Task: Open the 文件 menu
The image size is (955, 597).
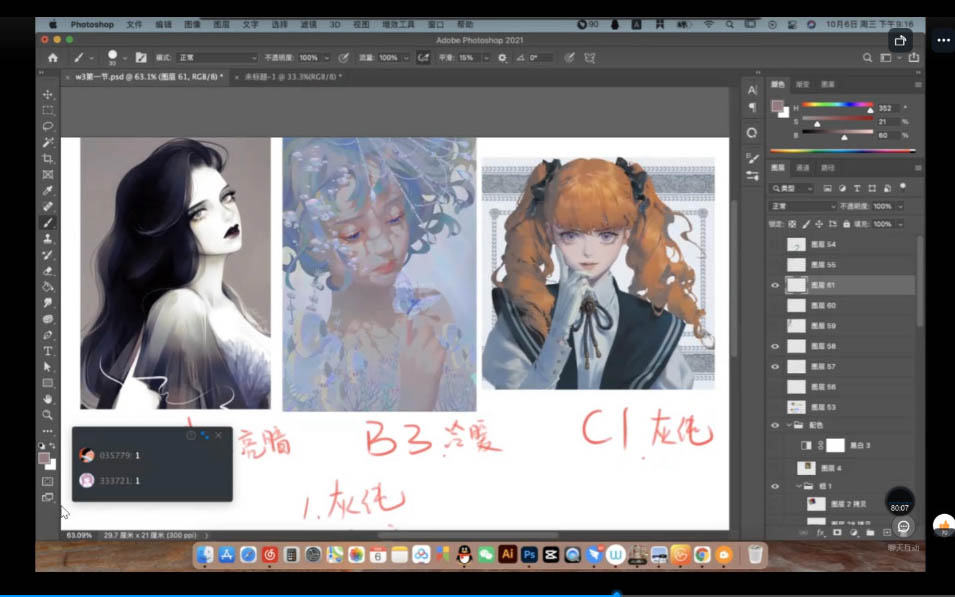Action: 134,24
